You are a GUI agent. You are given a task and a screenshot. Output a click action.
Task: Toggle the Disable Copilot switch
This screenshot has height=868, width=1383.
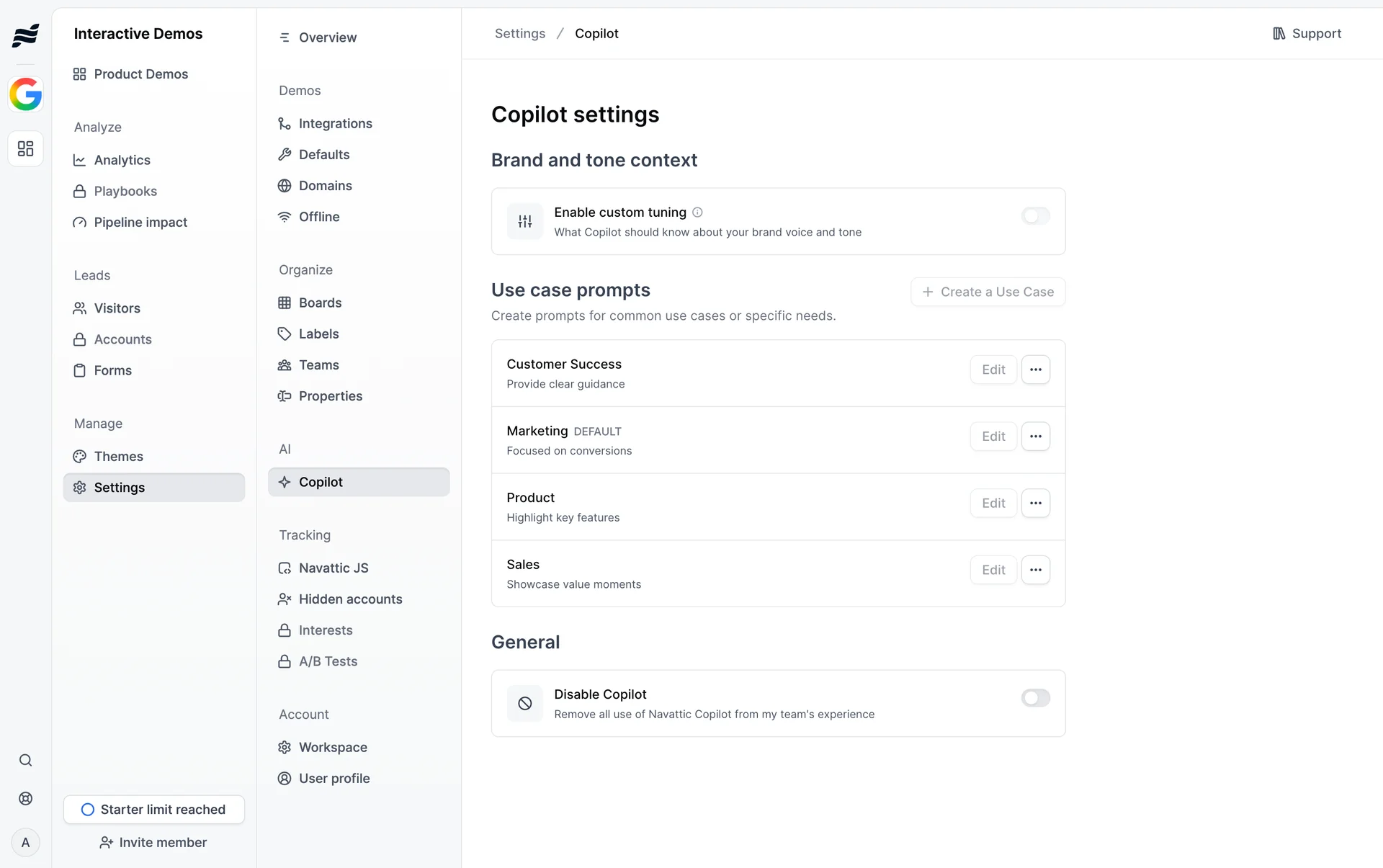[x=1035, y=698]
